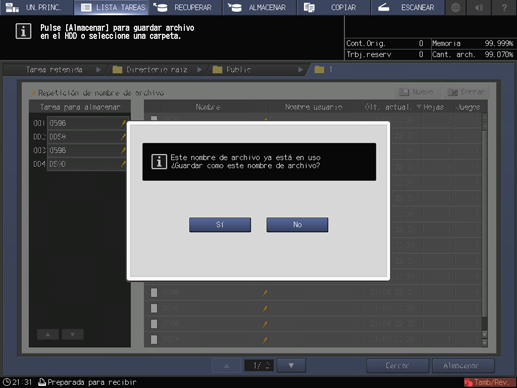Screen dimensions: 517x388
Task: Sort by the Nombre usuario column header
Action: pyautogui.click(x=313, y=107)
